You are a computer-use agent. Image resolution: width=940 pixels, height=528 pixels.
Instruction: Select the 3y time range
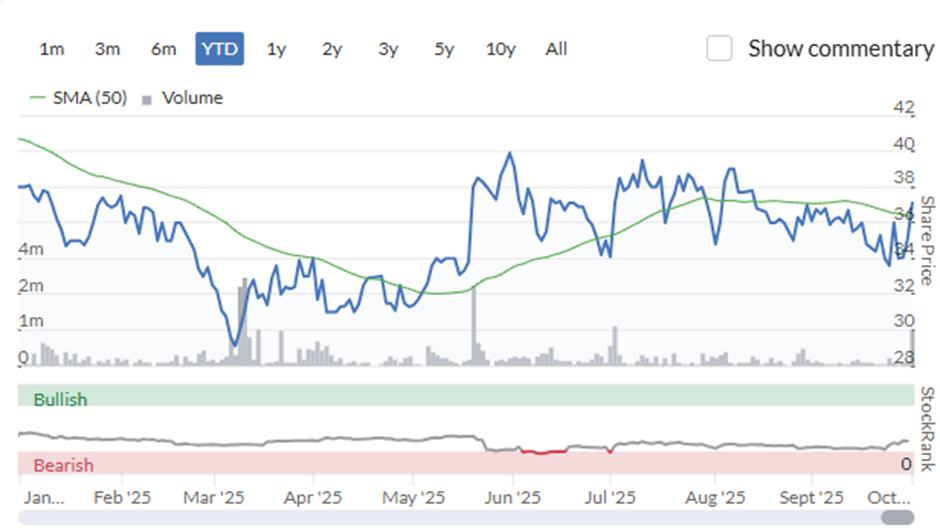[x=388, y=49]
